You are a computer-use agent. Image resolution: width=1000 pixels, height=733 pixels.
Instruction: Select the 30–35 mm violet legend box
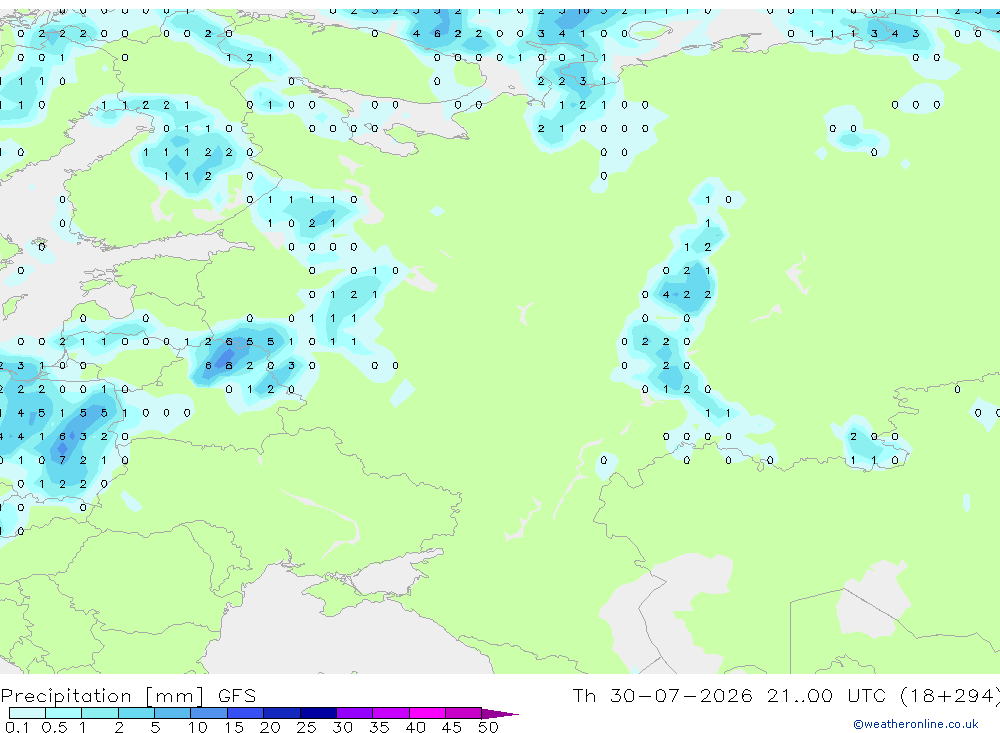pos(355,713)
